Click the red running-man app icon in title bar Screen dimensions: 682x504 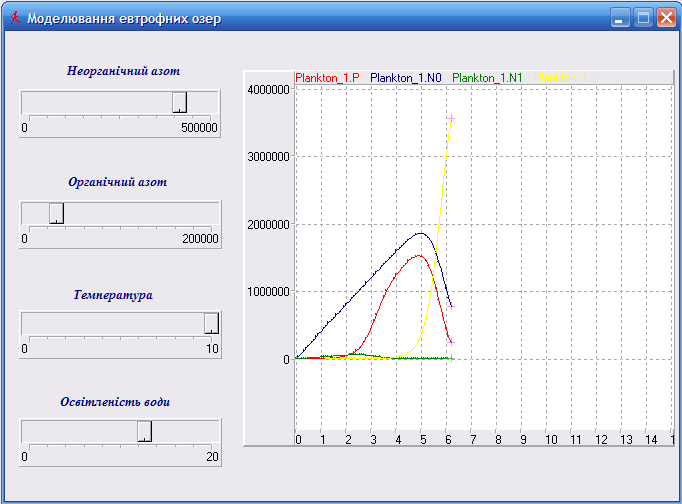click(x=15, y=18)
